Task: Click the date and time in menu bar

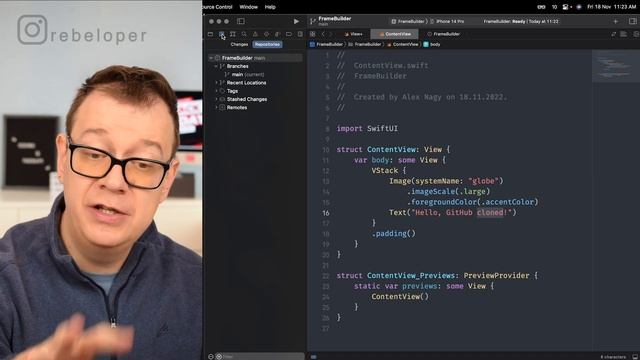Action: (611, 7)
